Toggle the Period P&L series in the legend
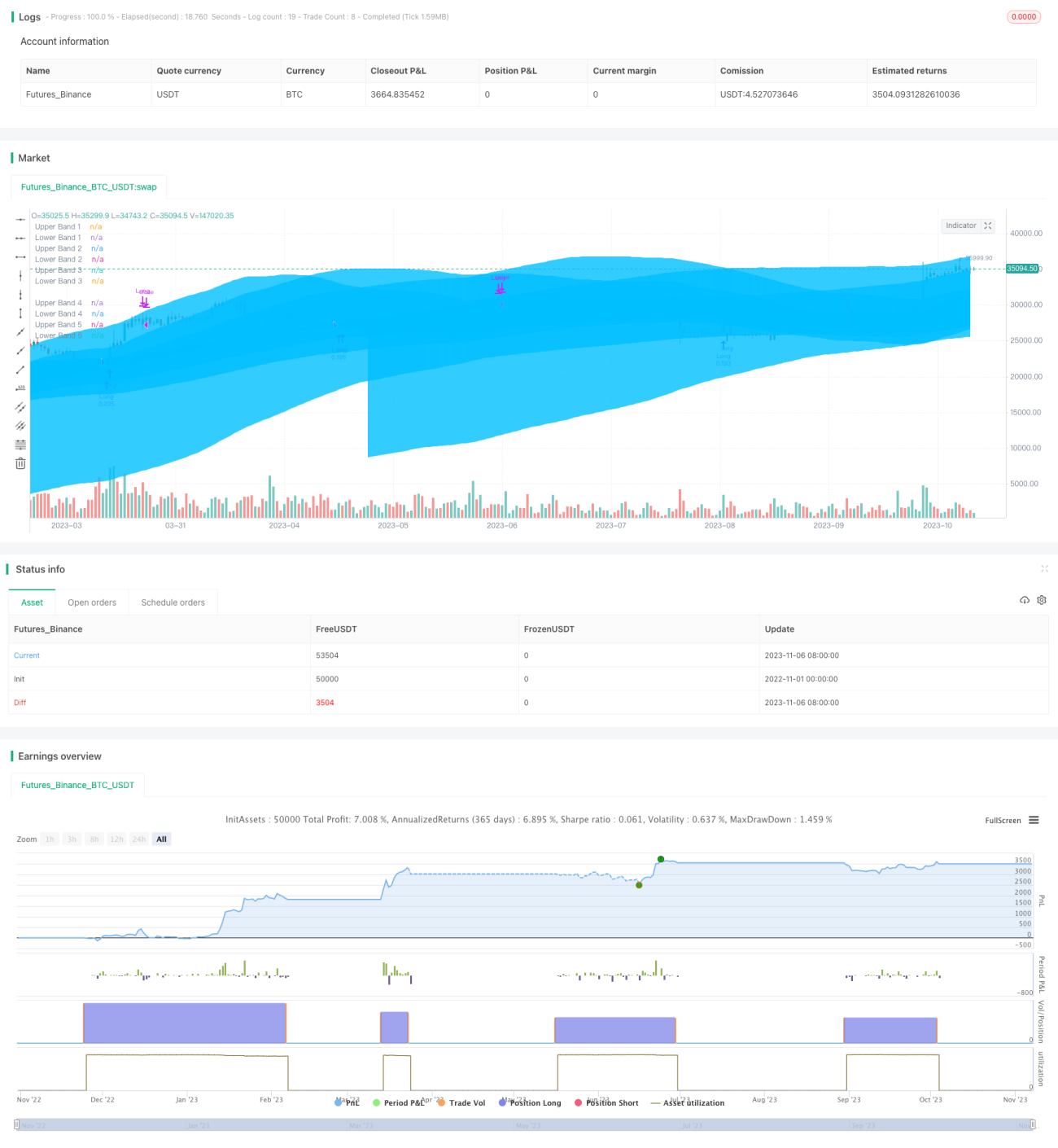The height and width of the screenshot is (1148, 1058). tap(399, 1102)
